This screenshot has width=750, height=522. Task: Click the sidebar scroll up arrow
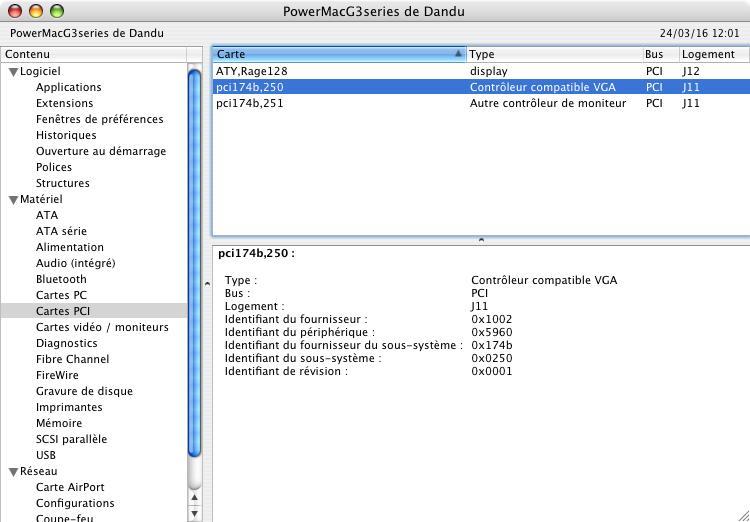click(194, 498)
